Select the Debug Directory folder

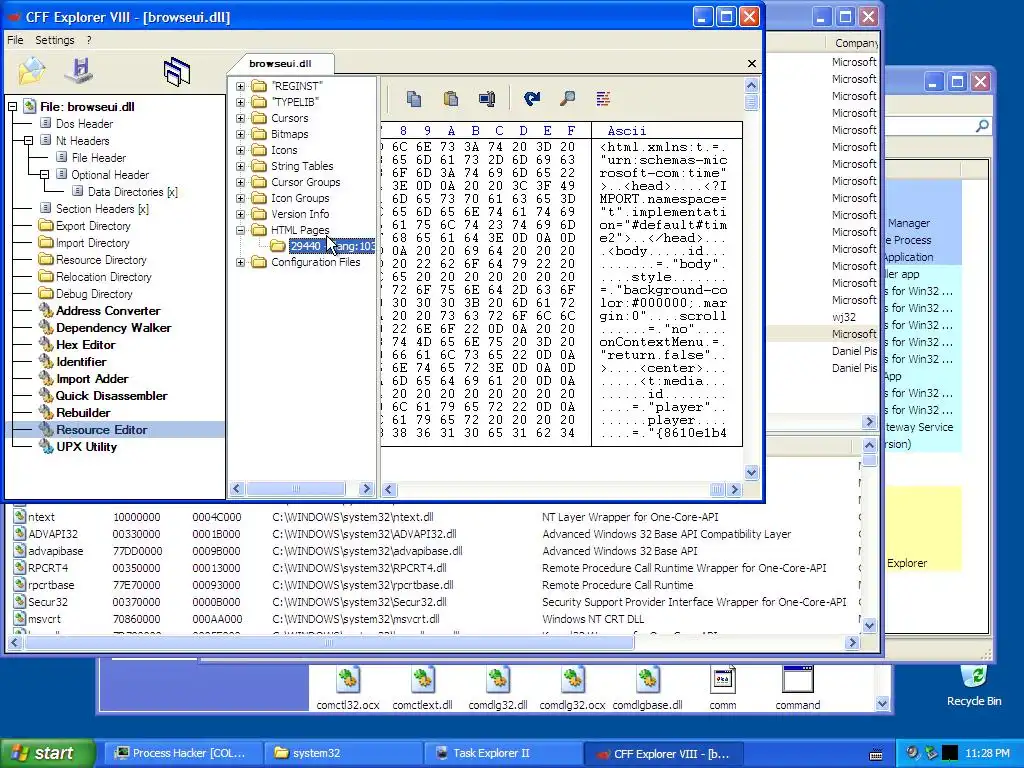pyautogui.click(x=93, y=294)
